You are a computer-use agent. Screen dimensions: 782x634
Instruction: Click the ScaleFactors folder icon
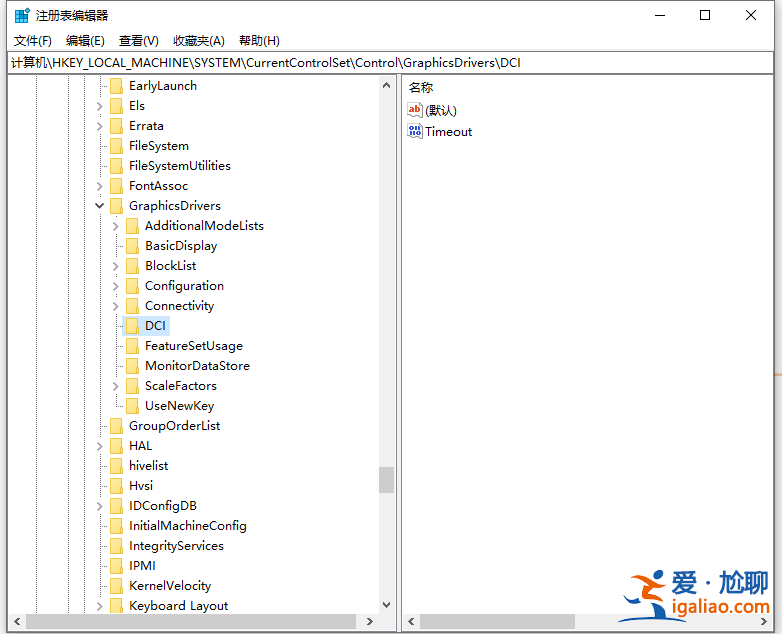coord(132,386)
